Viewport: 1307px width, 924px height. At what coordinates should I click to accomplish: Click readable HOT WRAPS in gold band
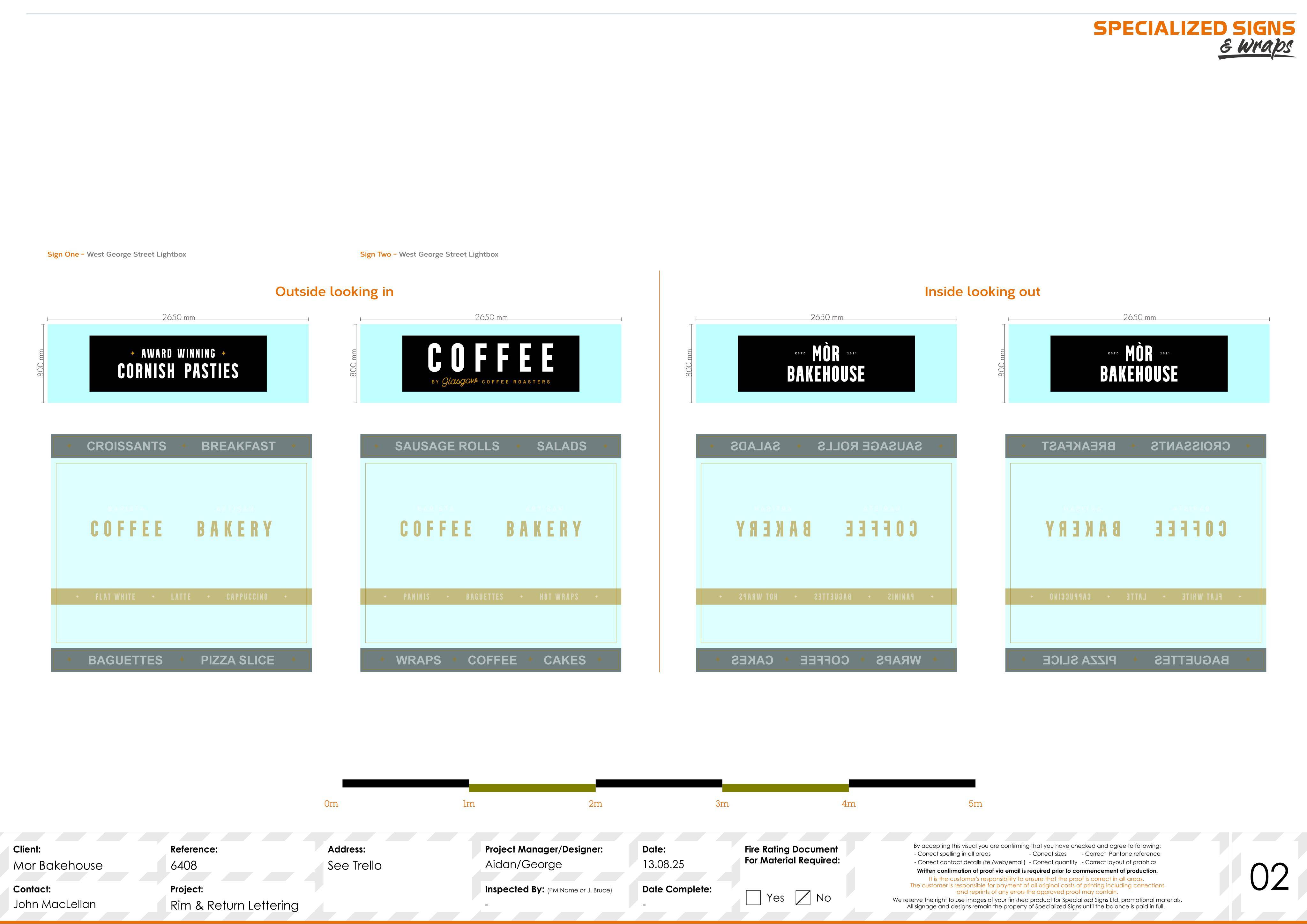tap(559, 597)
